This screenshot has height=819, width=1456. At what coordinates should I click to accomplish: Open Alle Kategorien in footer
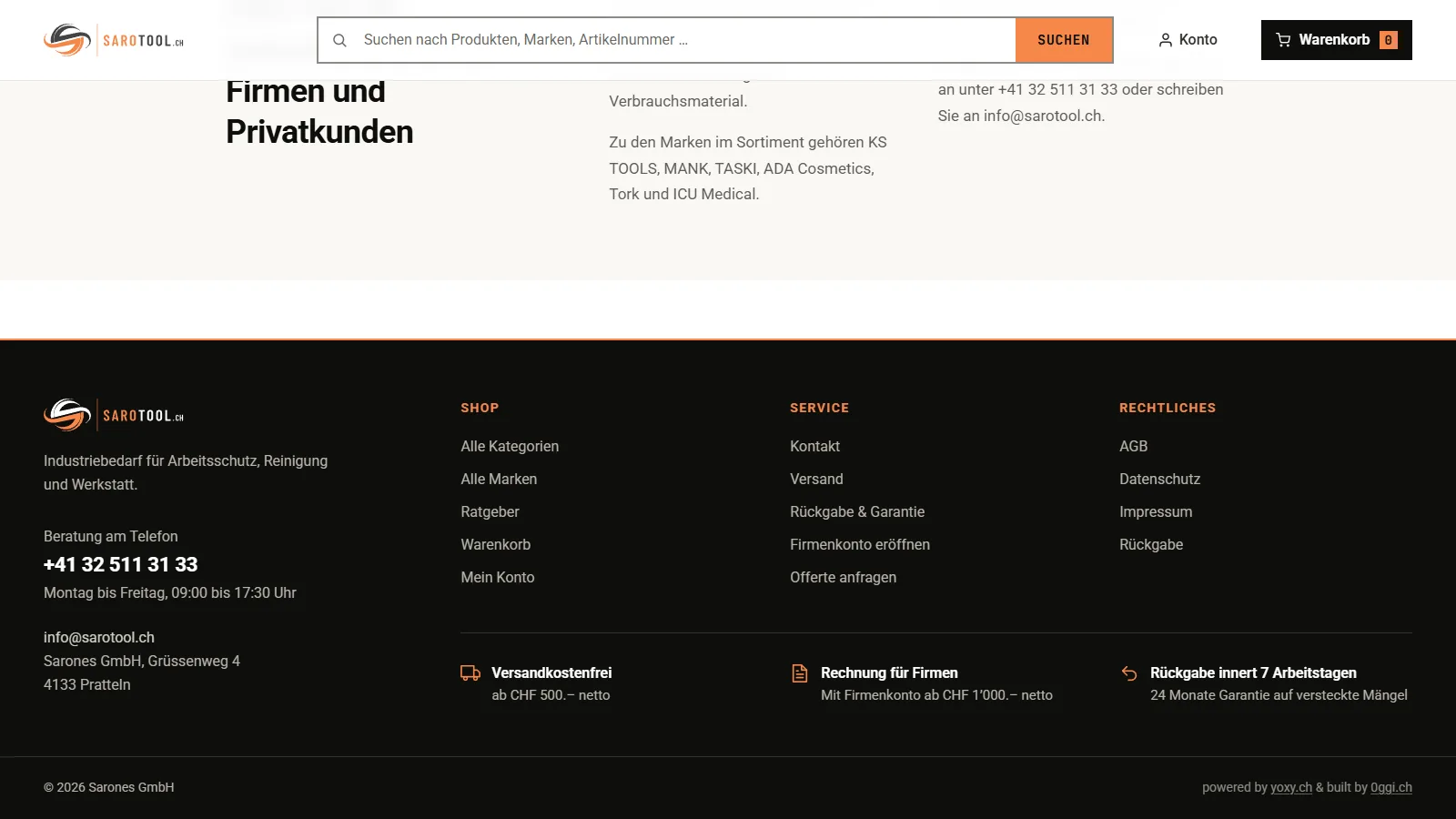pyautogui.click(x=510, y=446)
